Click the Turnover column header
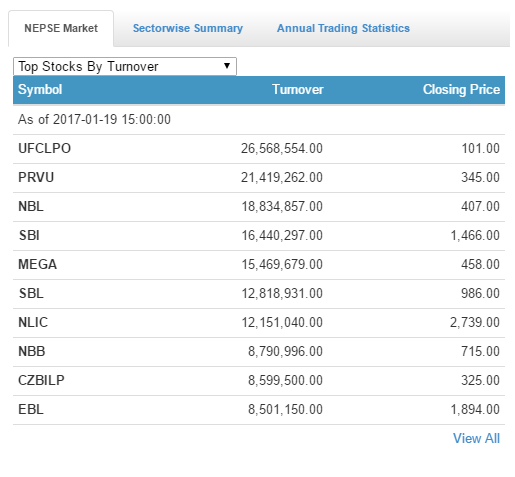Viewport: 515px width, 477px height. pos(298,90)
